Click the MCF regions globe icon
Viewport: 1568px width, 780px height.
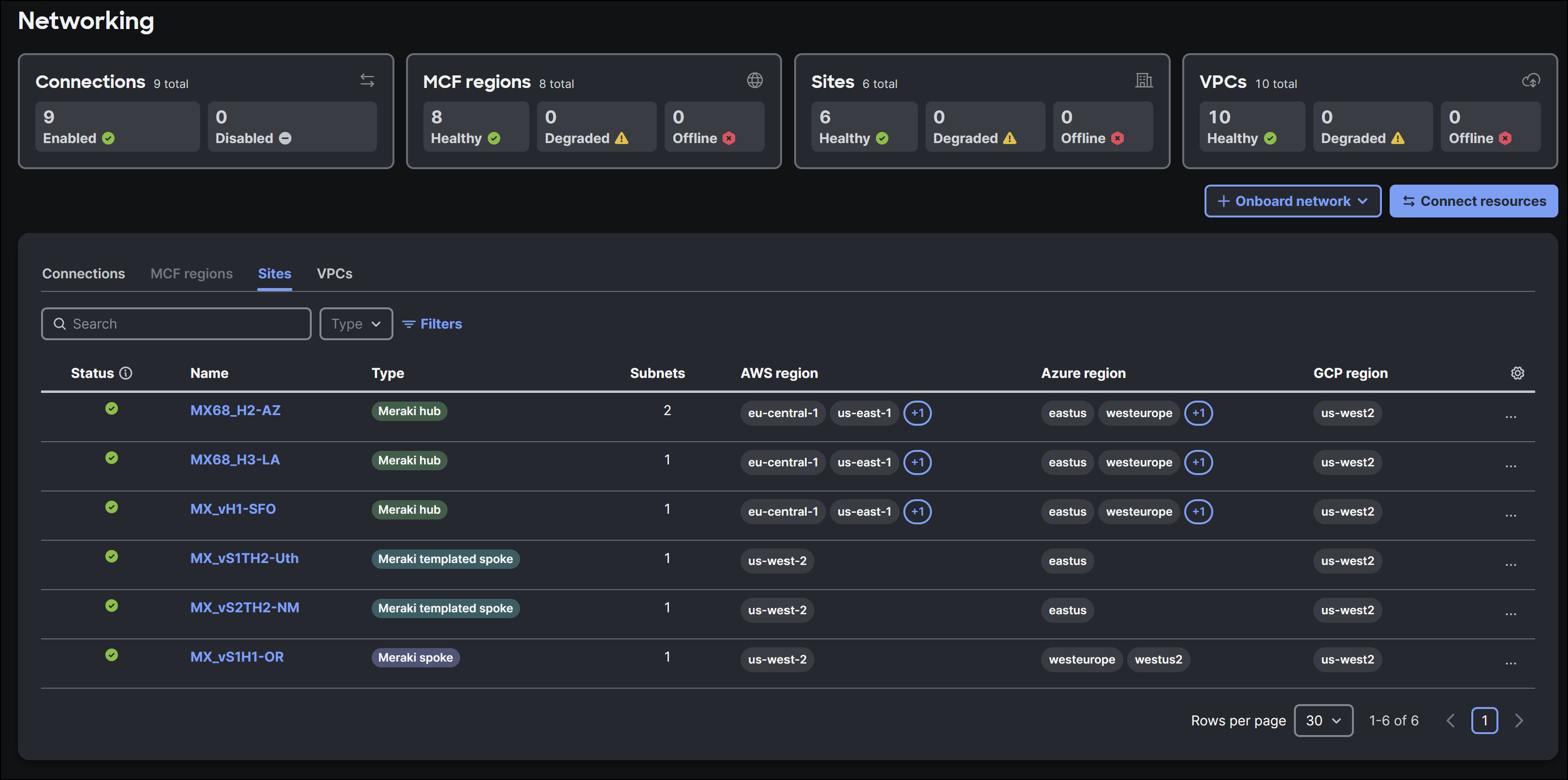pyautogui.click(x=755, y=80)
